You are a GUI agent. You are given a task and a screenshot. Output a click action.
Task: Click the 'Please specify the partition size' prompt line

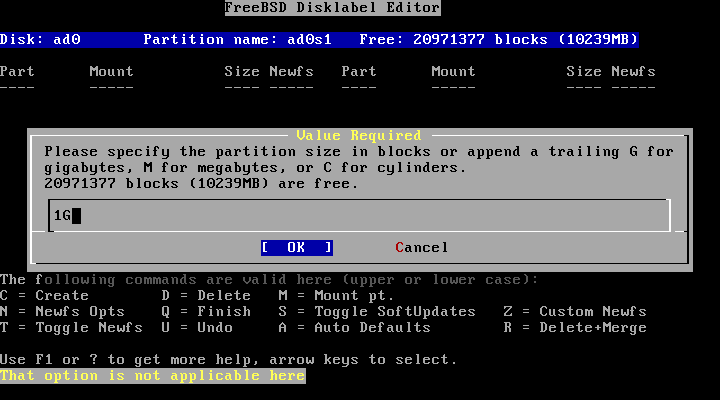(359, 152)
